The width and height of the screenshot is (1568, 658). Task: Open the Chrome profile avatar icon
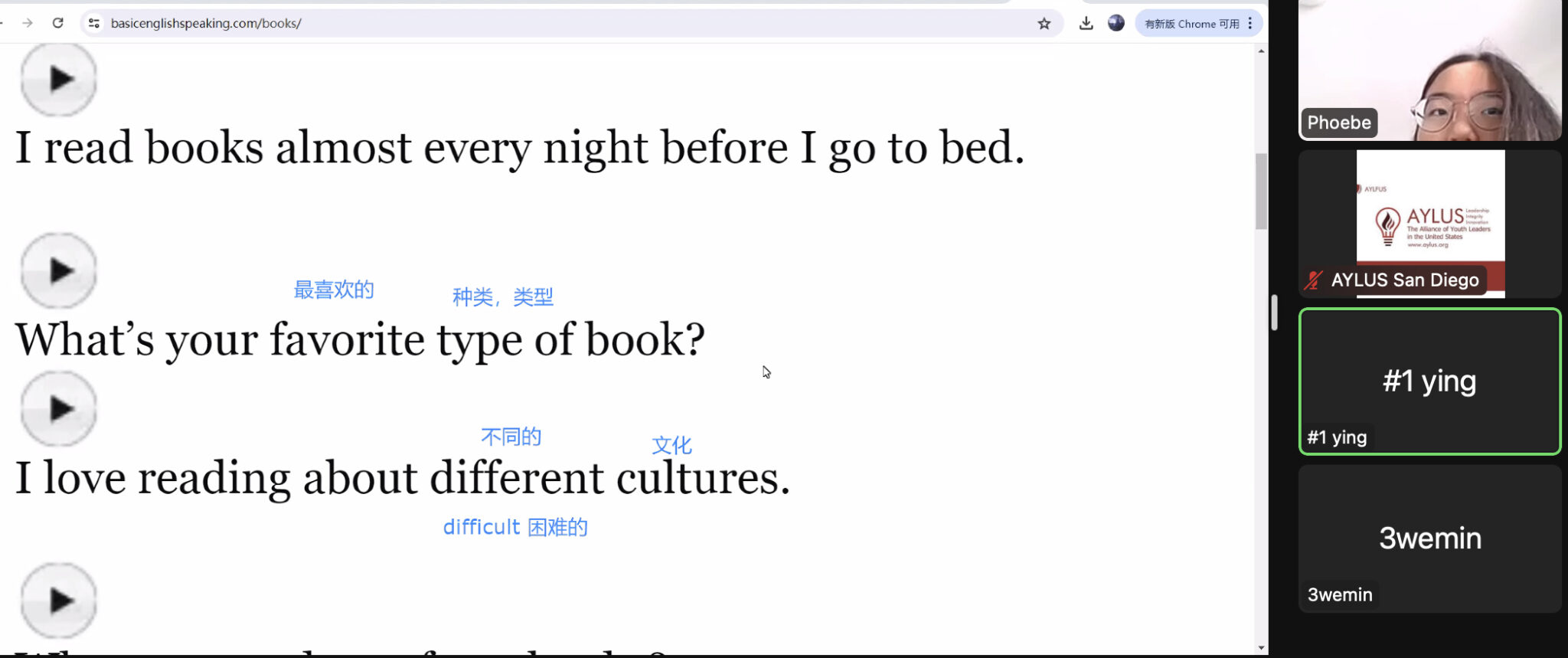(x=1116, y=23)
